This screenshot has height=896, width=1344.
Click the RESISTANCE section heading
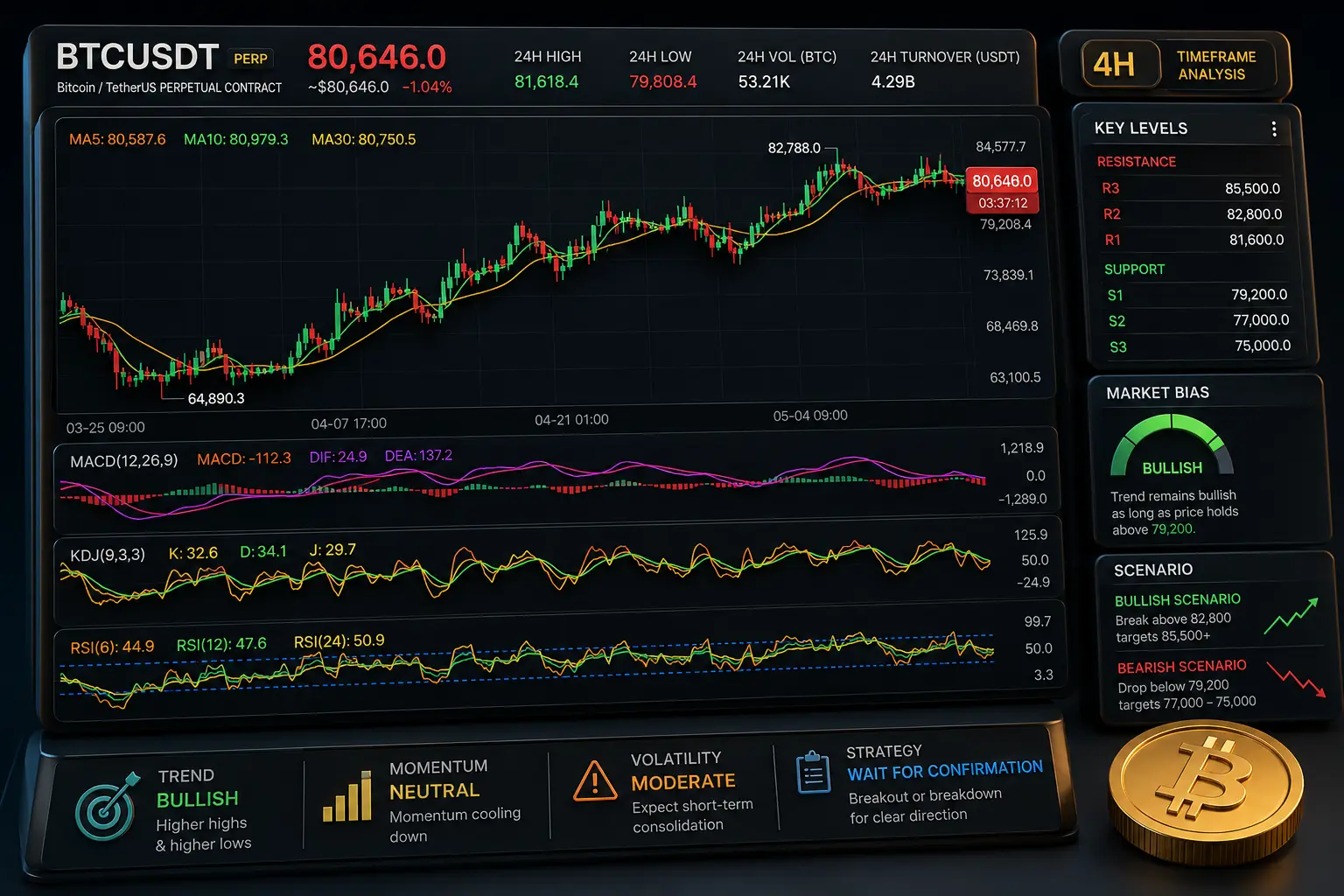coord(1137,162)
